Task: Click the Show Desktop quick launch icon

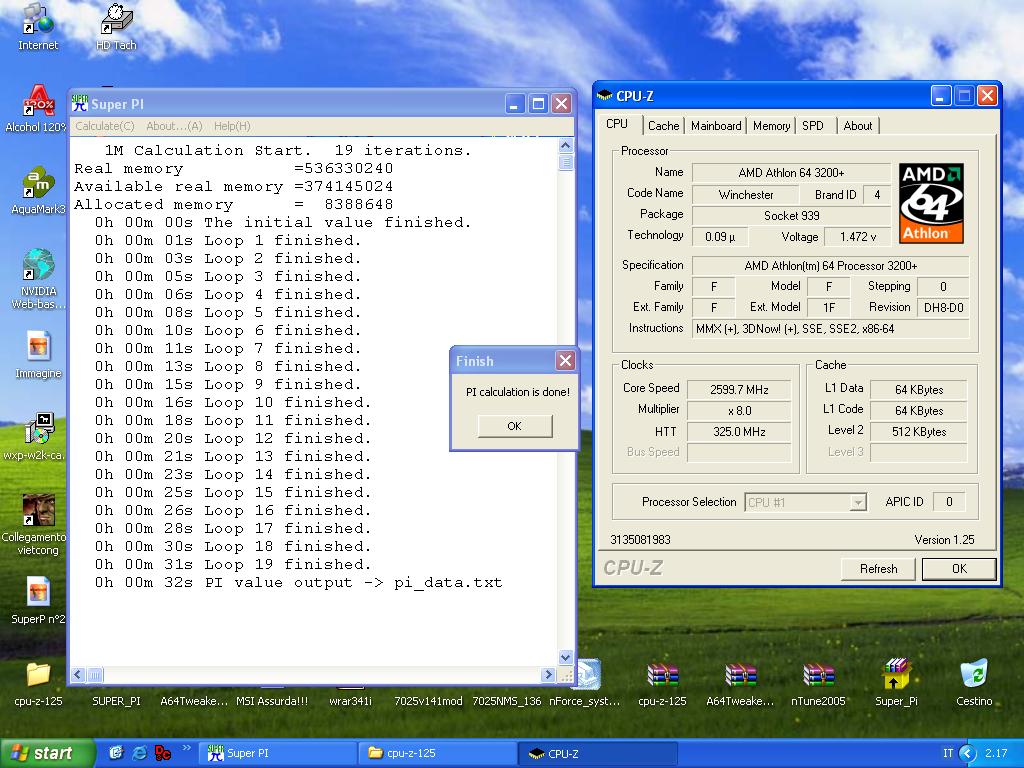Action: [x=116, y=753]
